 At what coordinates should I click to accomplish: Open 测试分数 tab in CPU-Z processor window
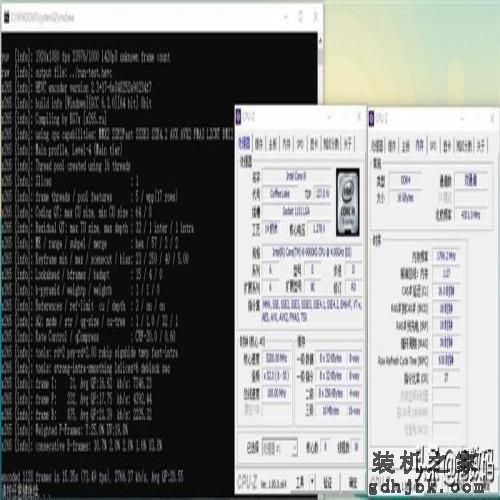click(331, 144)
